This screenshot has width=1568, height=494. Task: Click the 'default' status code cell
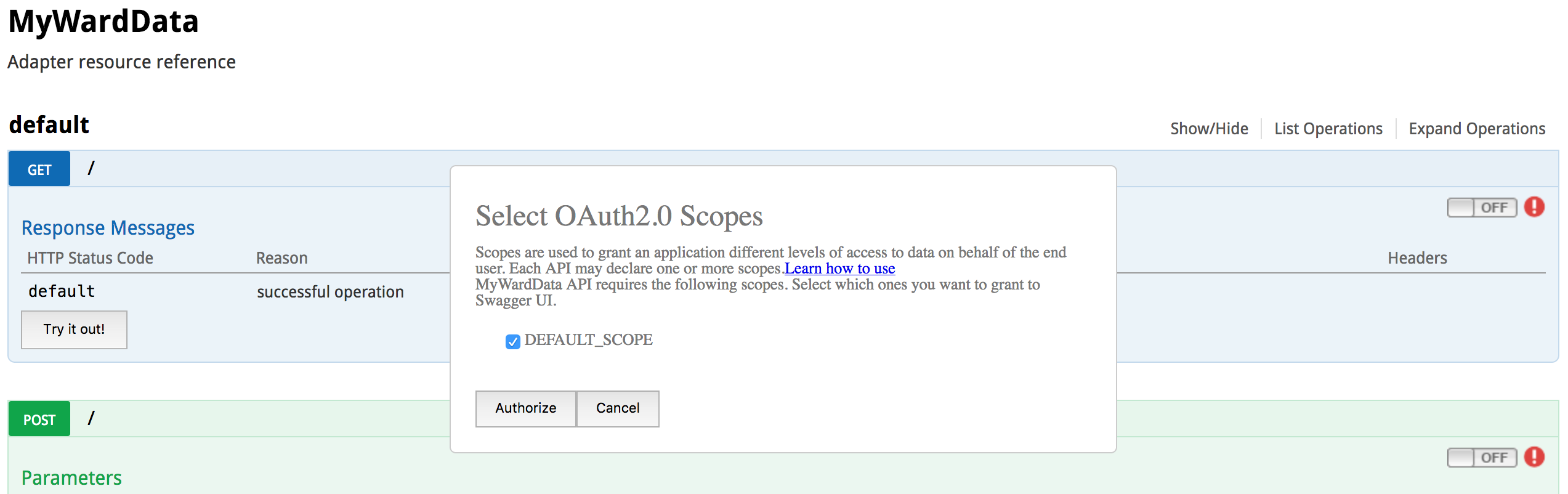pyautogui.click(x=62, y=291)
